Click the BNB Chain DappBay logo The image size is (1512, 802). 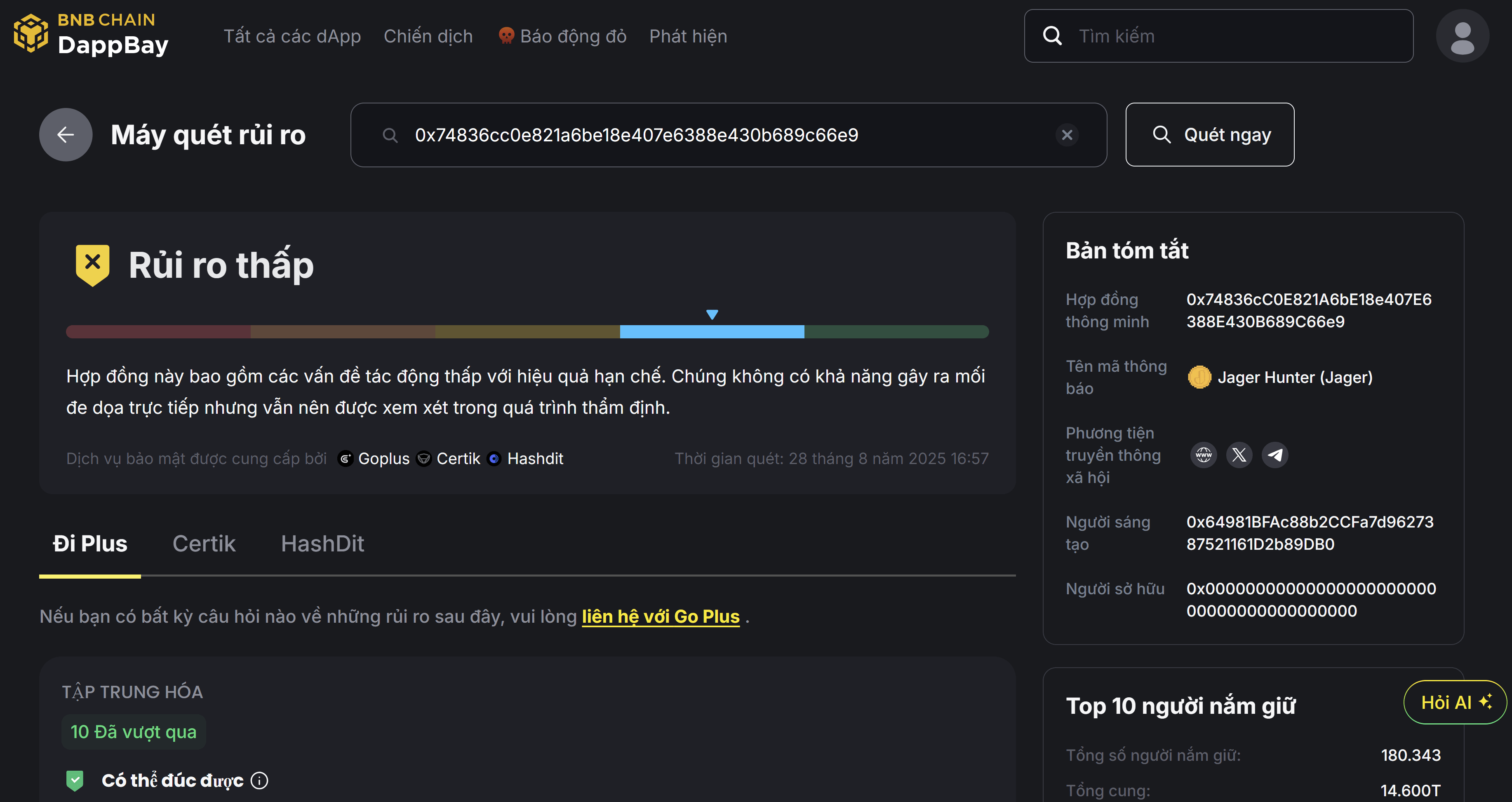(x=91, y=35)
